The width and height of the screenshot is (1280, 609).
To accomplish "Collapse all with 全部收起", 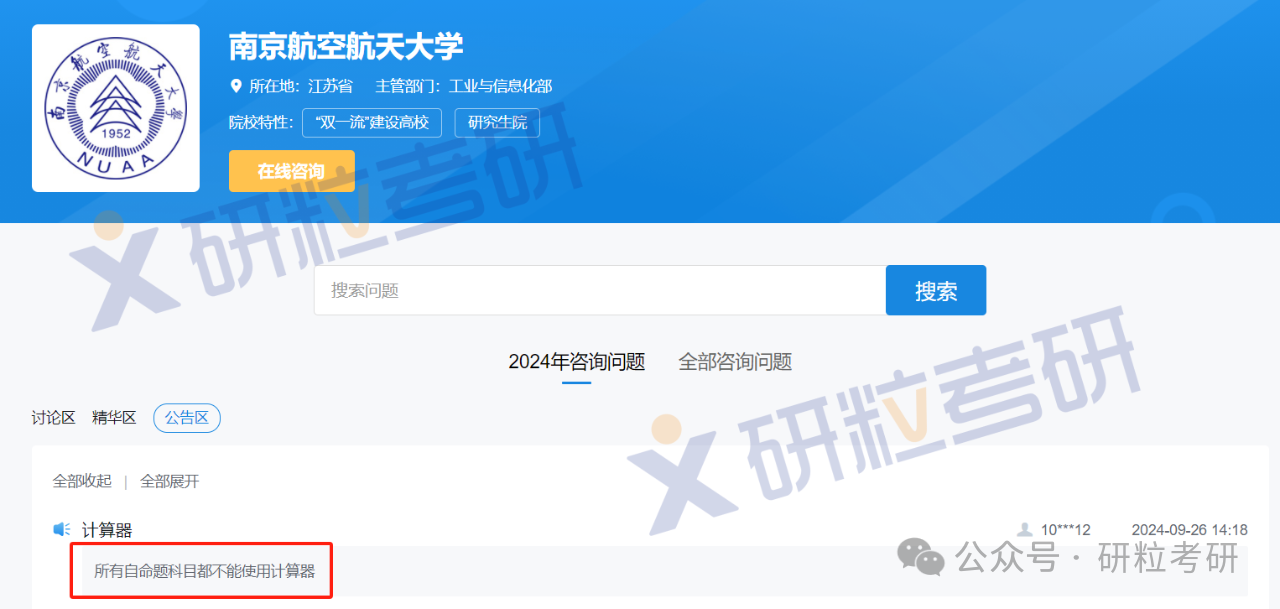I will (82, 481).
